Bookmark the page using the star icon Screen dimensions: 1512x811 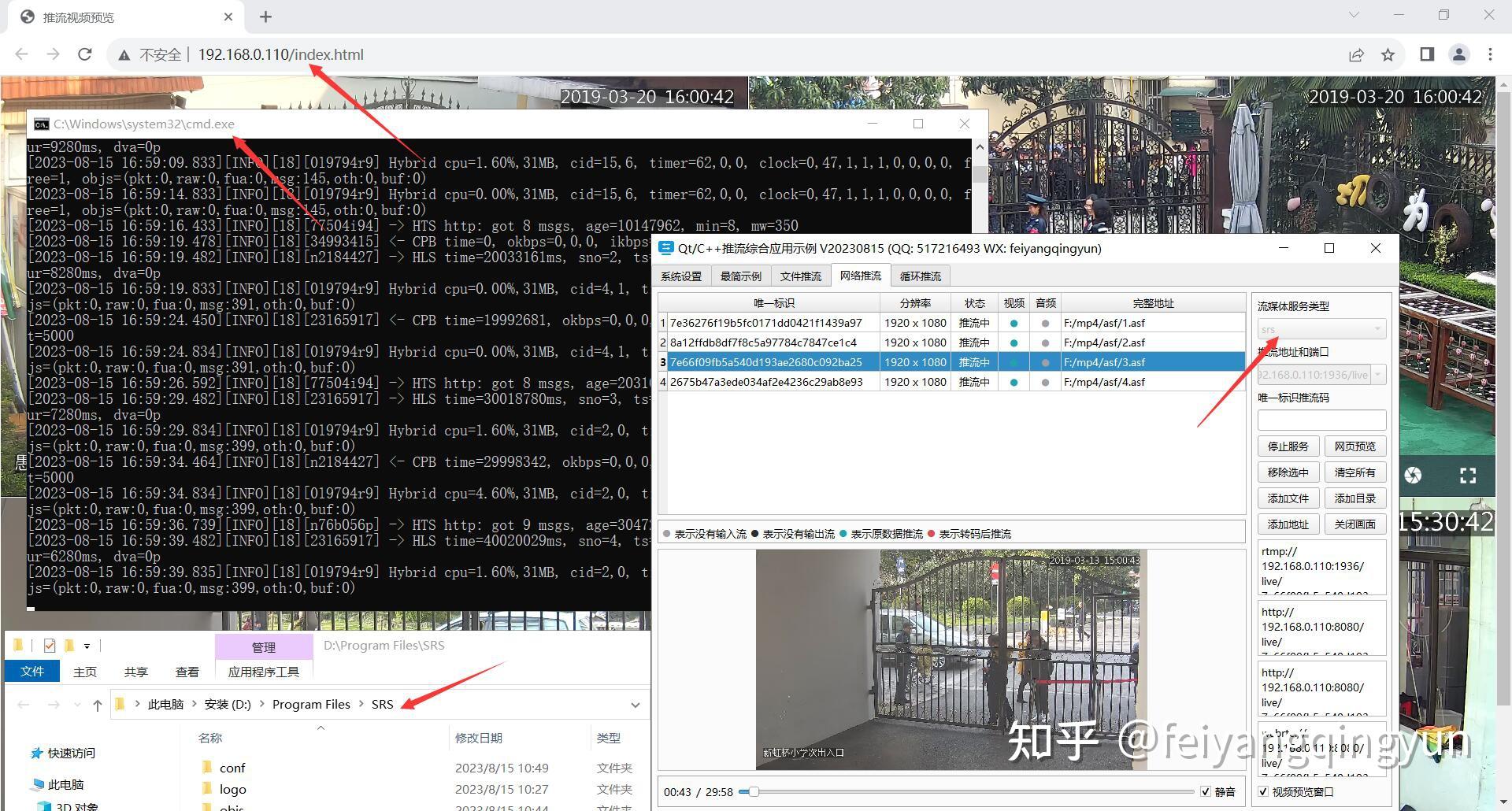coord(1388,54)
